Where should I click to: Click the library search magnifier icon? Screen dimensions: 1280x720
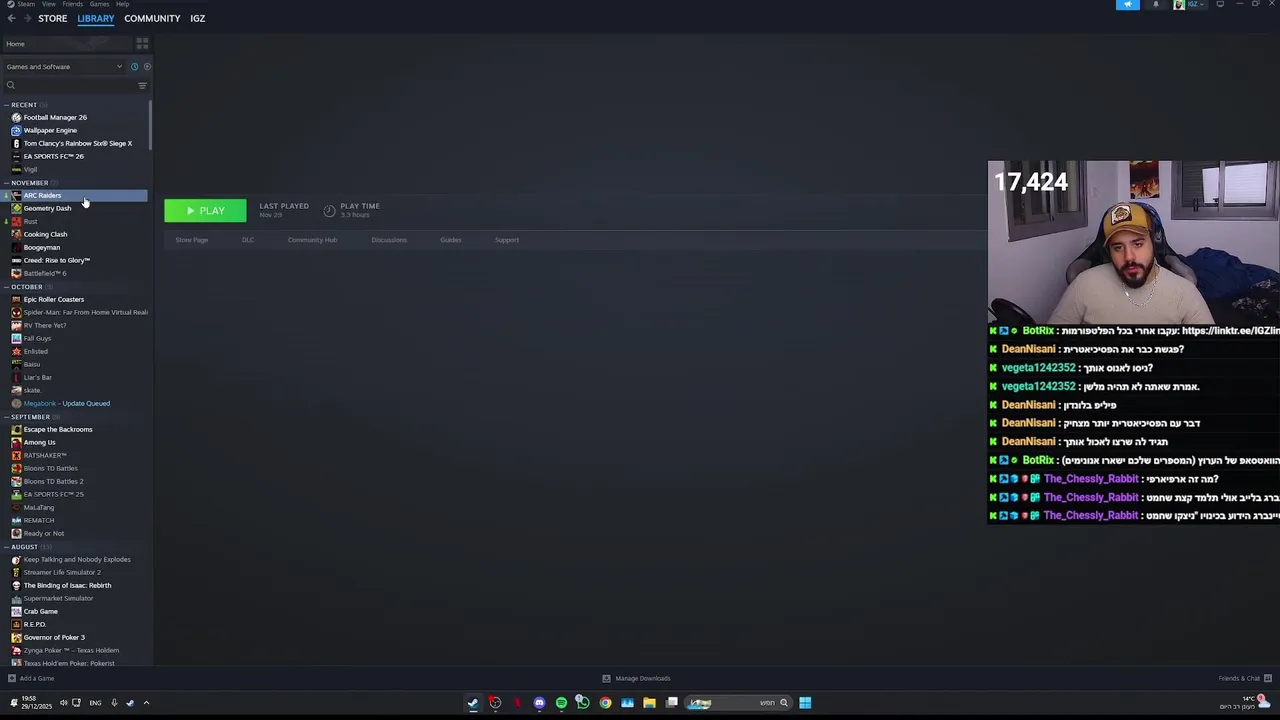11,85
